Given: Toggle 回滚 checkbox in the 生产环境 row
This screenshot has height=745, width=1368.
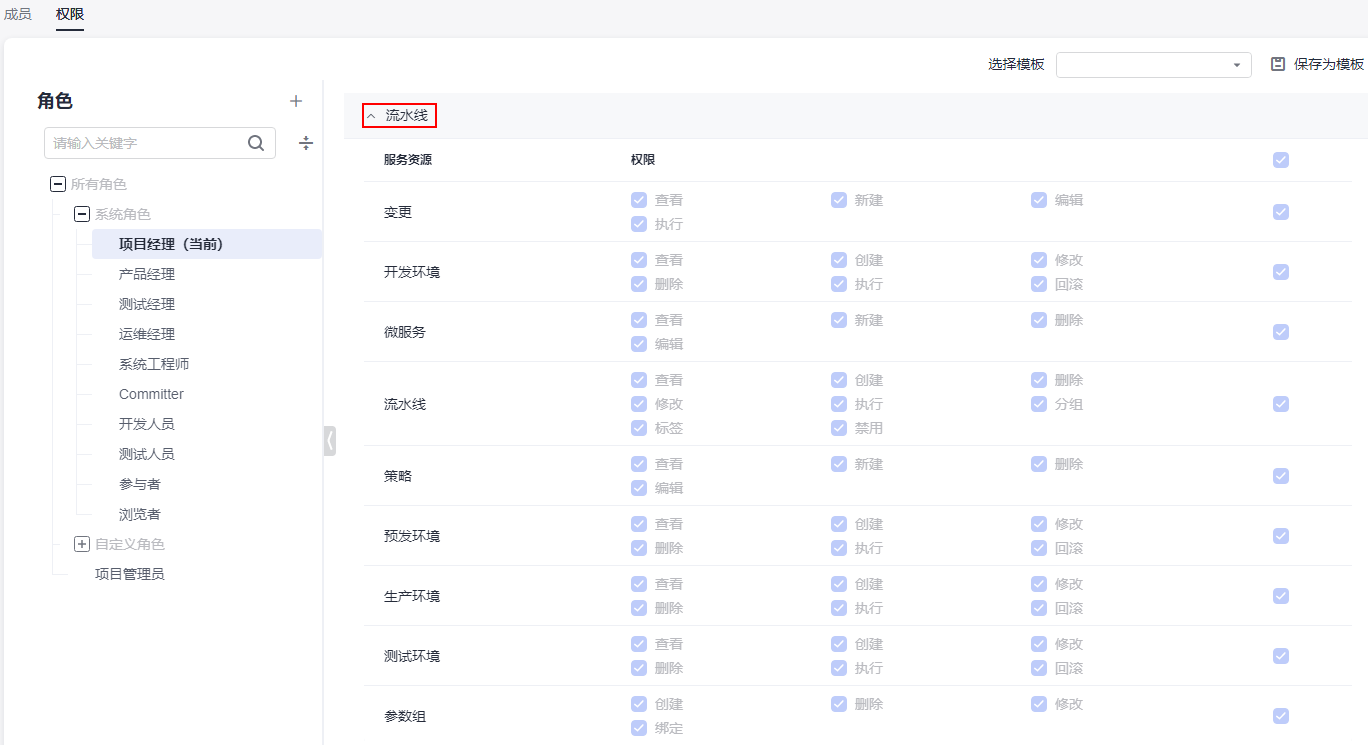Looking at the screenshot, I should point(1039,608).
